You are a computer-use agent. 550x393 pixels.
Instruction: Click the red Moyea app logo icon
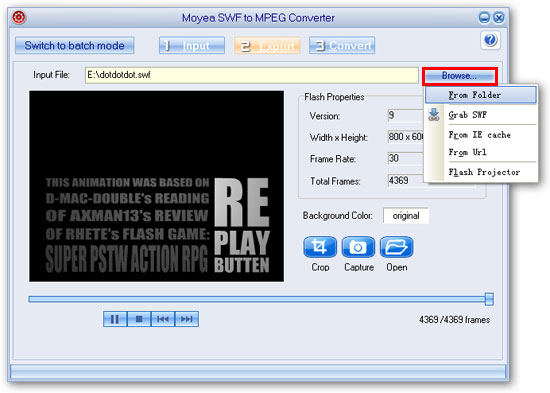point(19,17)
